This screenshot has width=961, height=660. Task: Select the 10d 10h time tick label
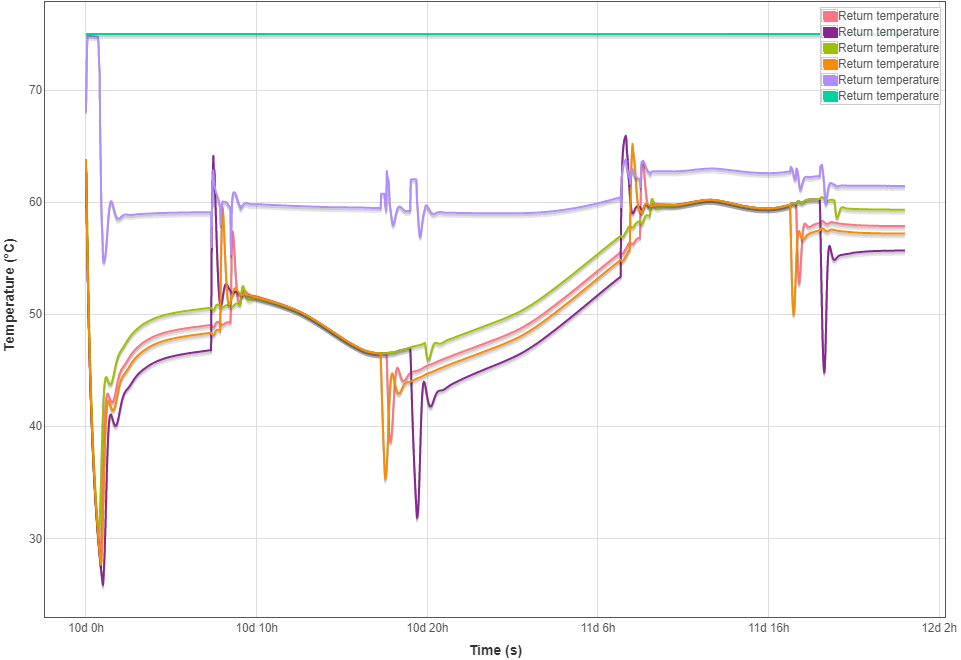[256, 628]
